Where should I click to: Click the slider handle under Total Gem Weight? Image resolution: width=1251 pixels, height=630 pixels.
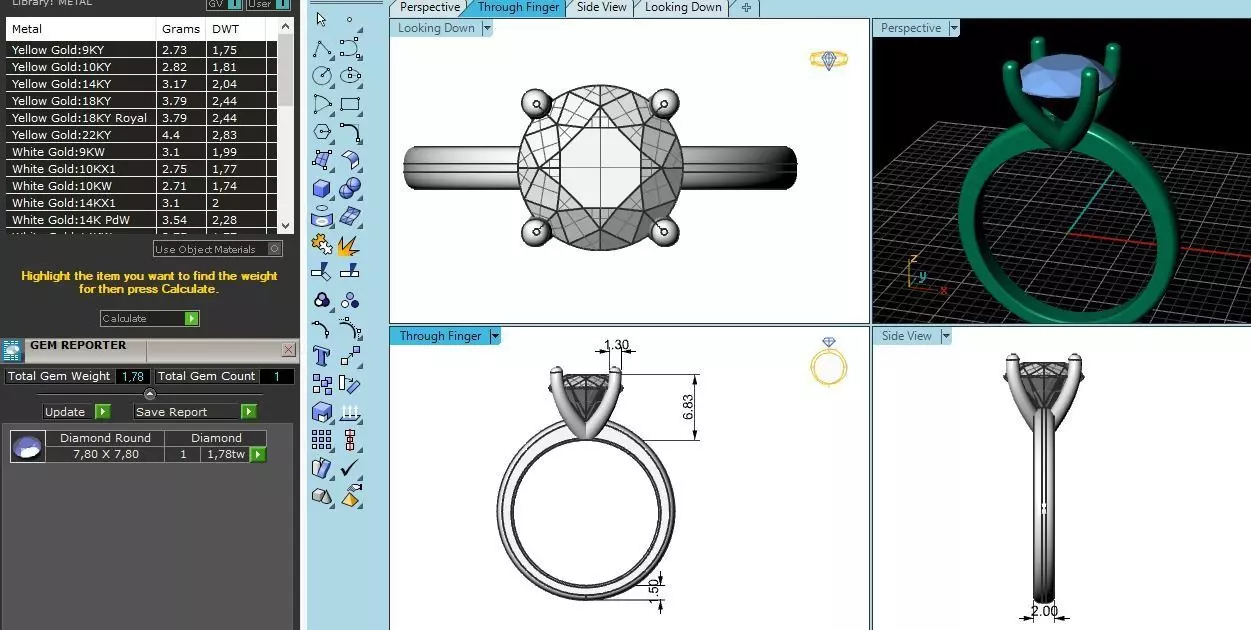click(x=150, y=394)
